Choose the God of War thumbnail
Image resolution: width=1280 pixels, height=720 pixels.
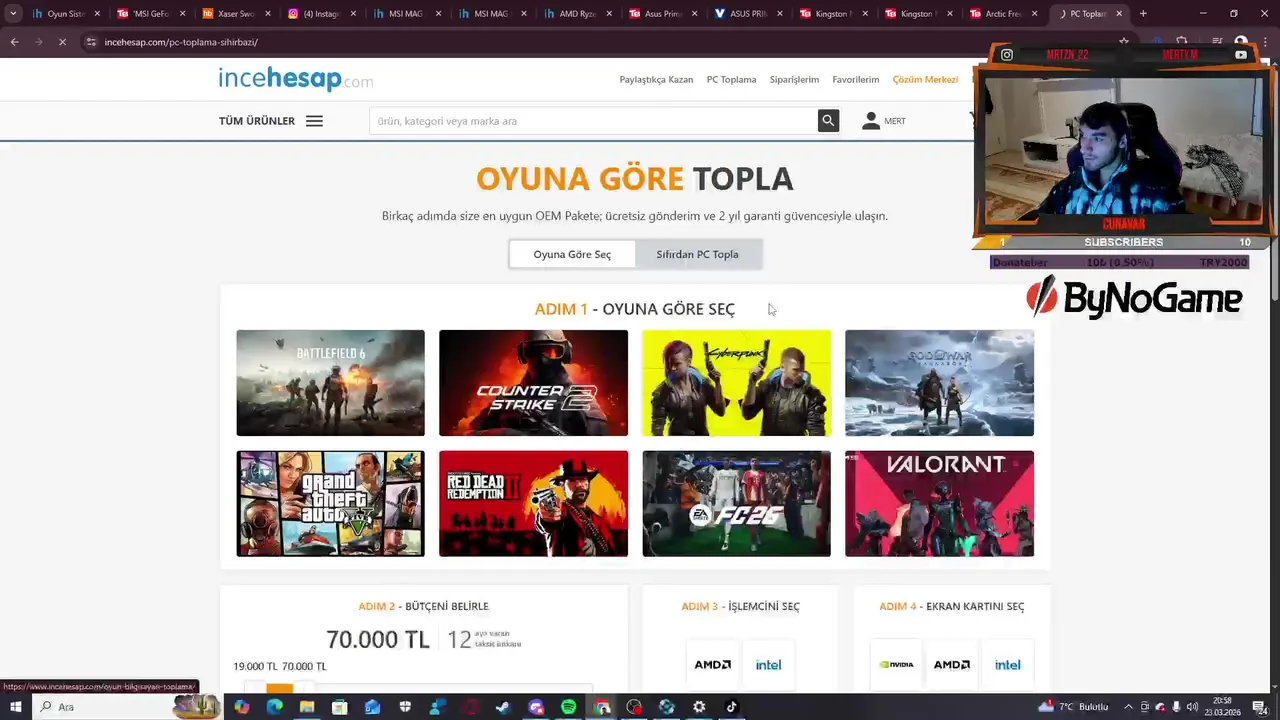coord(939,383)
